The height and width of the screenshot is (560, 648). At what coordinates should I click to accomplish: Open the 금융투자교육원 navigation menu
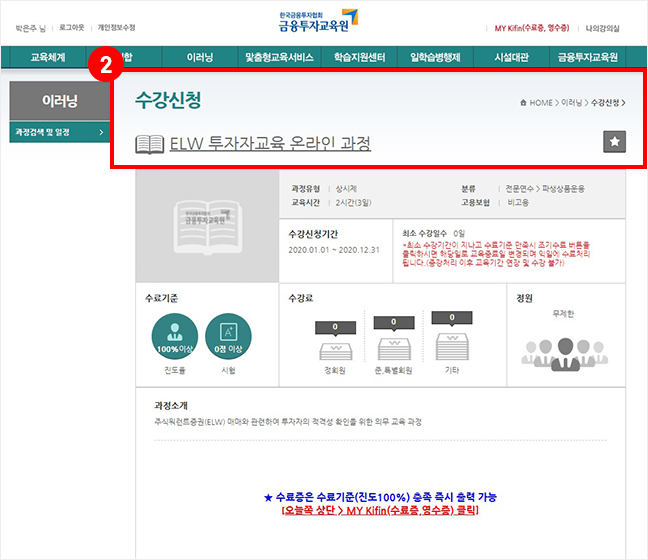(x=588, y=57)
